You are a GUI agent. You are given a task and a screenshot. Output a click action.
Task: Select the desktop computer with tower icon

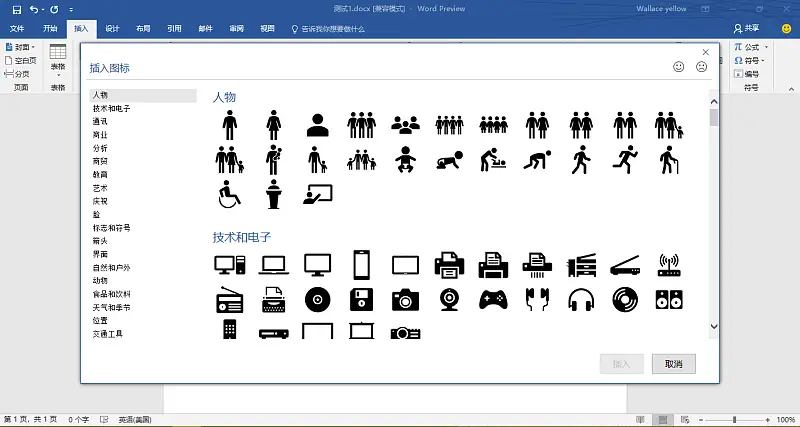tap(230, 265)
